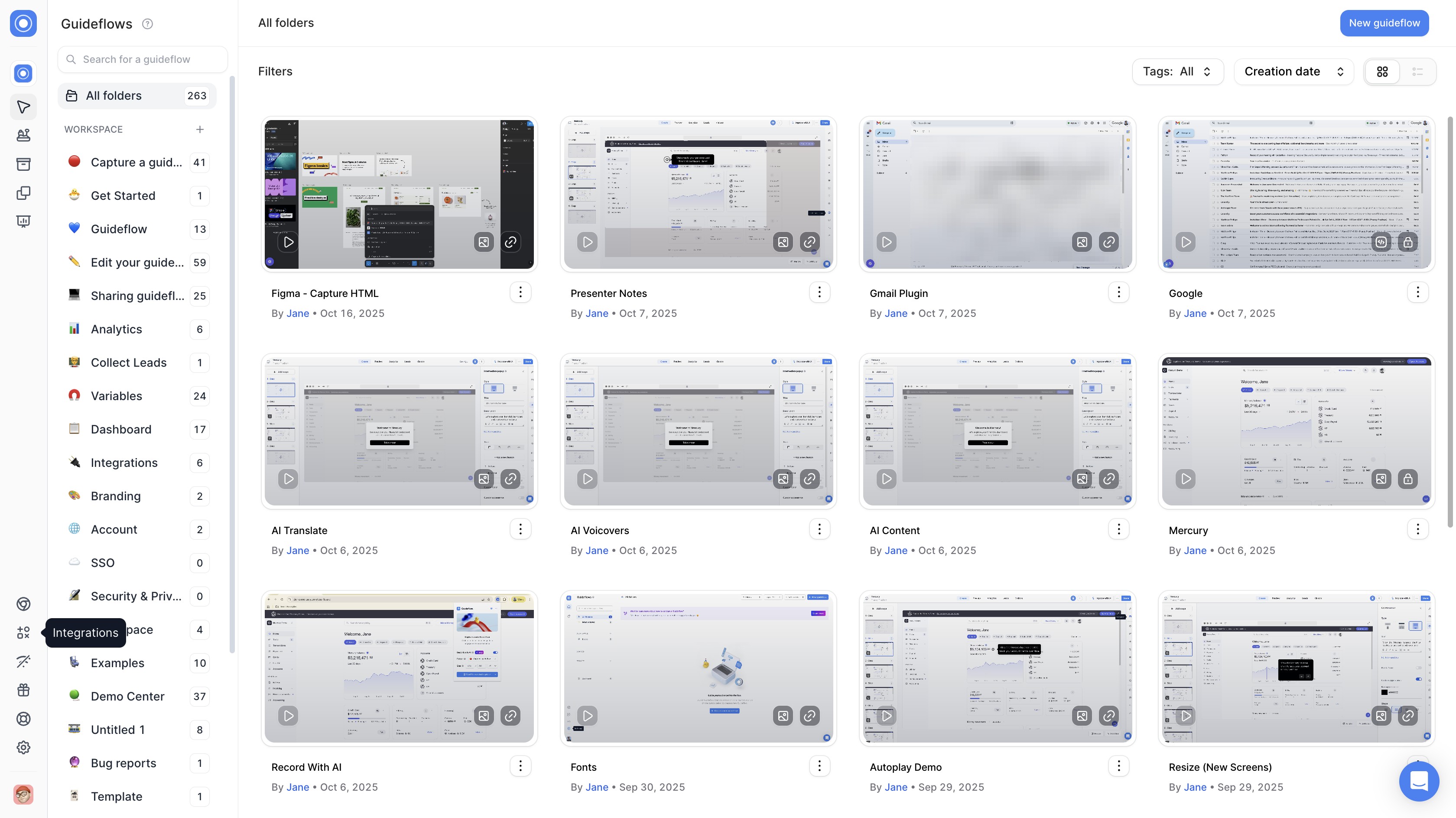Click image preview icon on Presenter Notes card
The width and height of the screenshot is (1456, 818).
(x=783, y=242)
